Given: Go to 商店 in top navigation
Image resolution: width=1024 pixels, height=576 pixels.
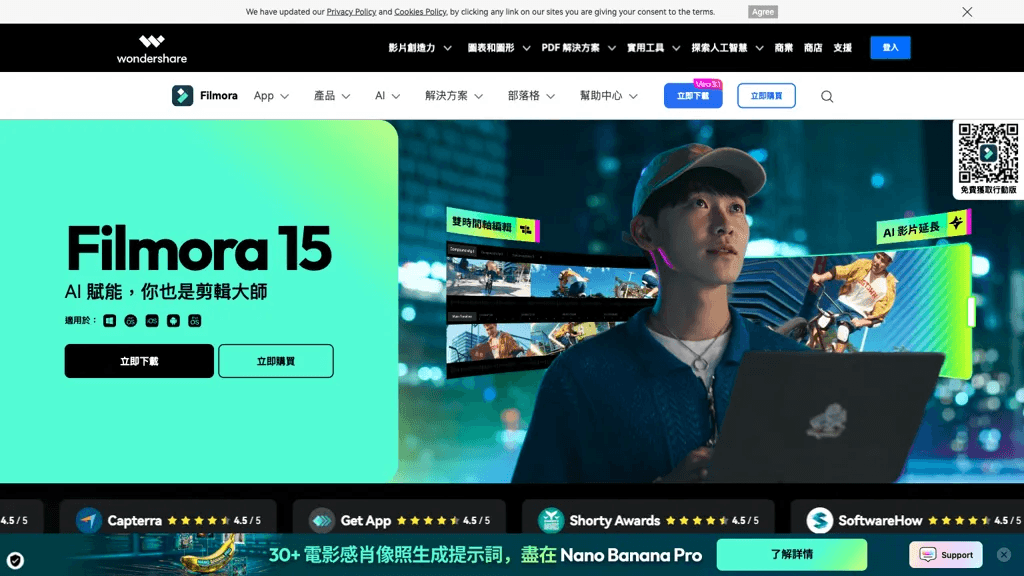Looking at the screenshot, I should (813, 48).
